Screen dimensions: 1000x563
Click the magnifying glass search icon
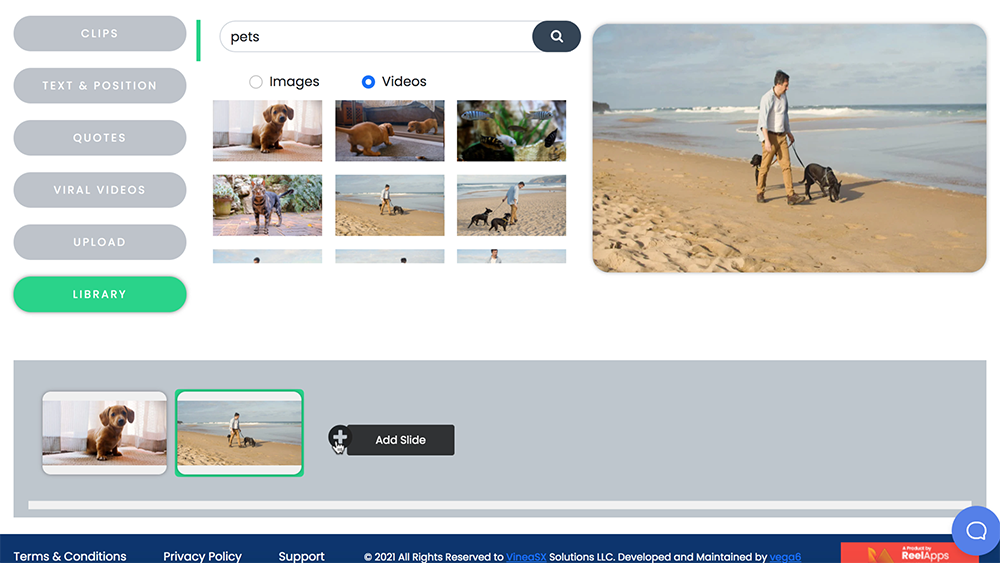pos(556,37)
